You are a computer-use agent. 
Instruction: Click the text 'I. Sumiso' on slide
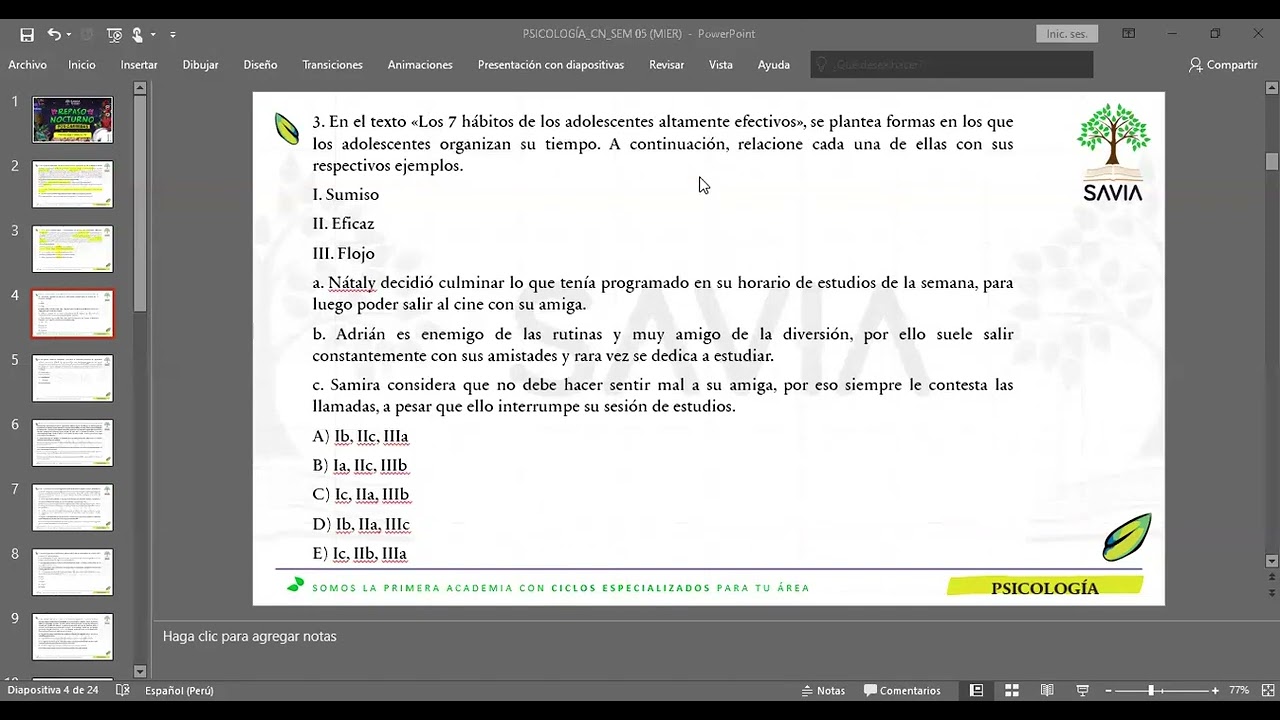(x=346, y=194)
